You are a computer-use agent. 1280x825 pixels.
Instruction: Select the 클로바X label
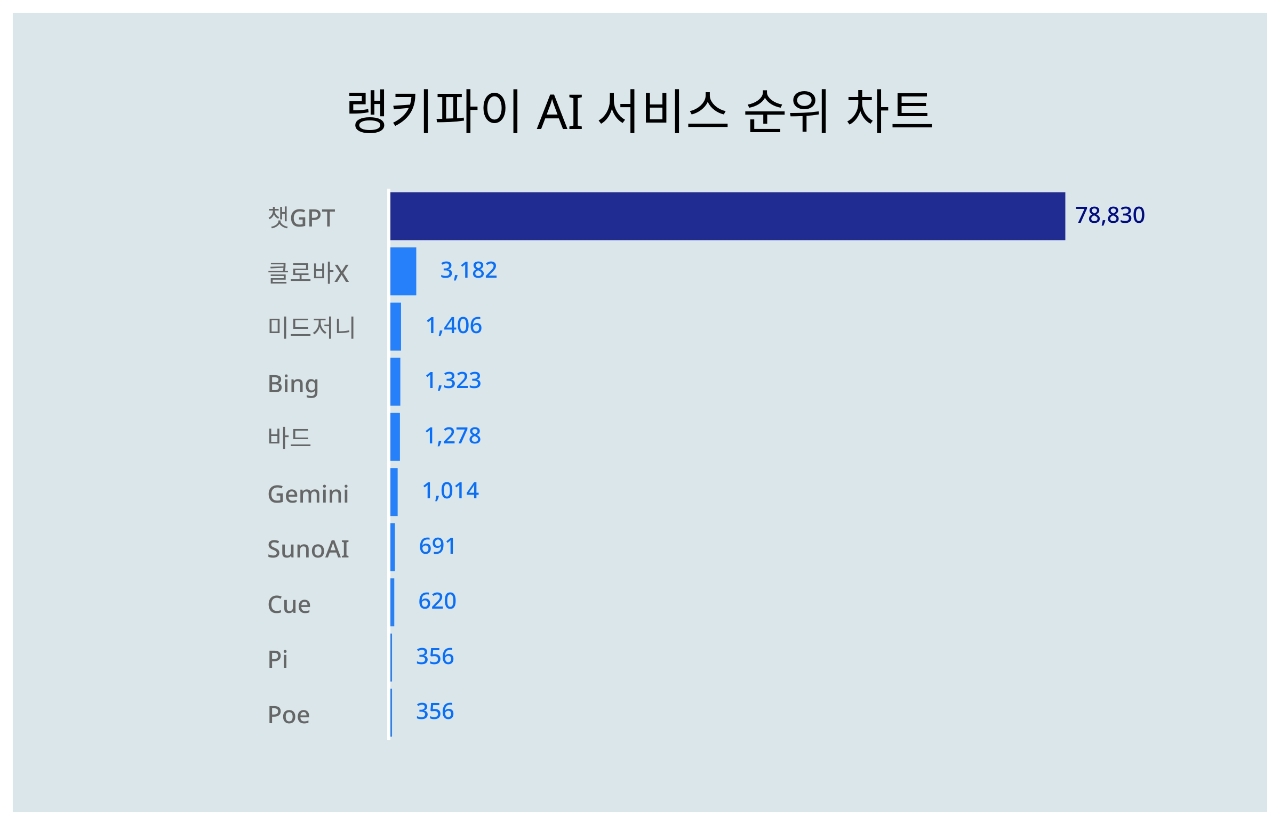tap(308, 273)
